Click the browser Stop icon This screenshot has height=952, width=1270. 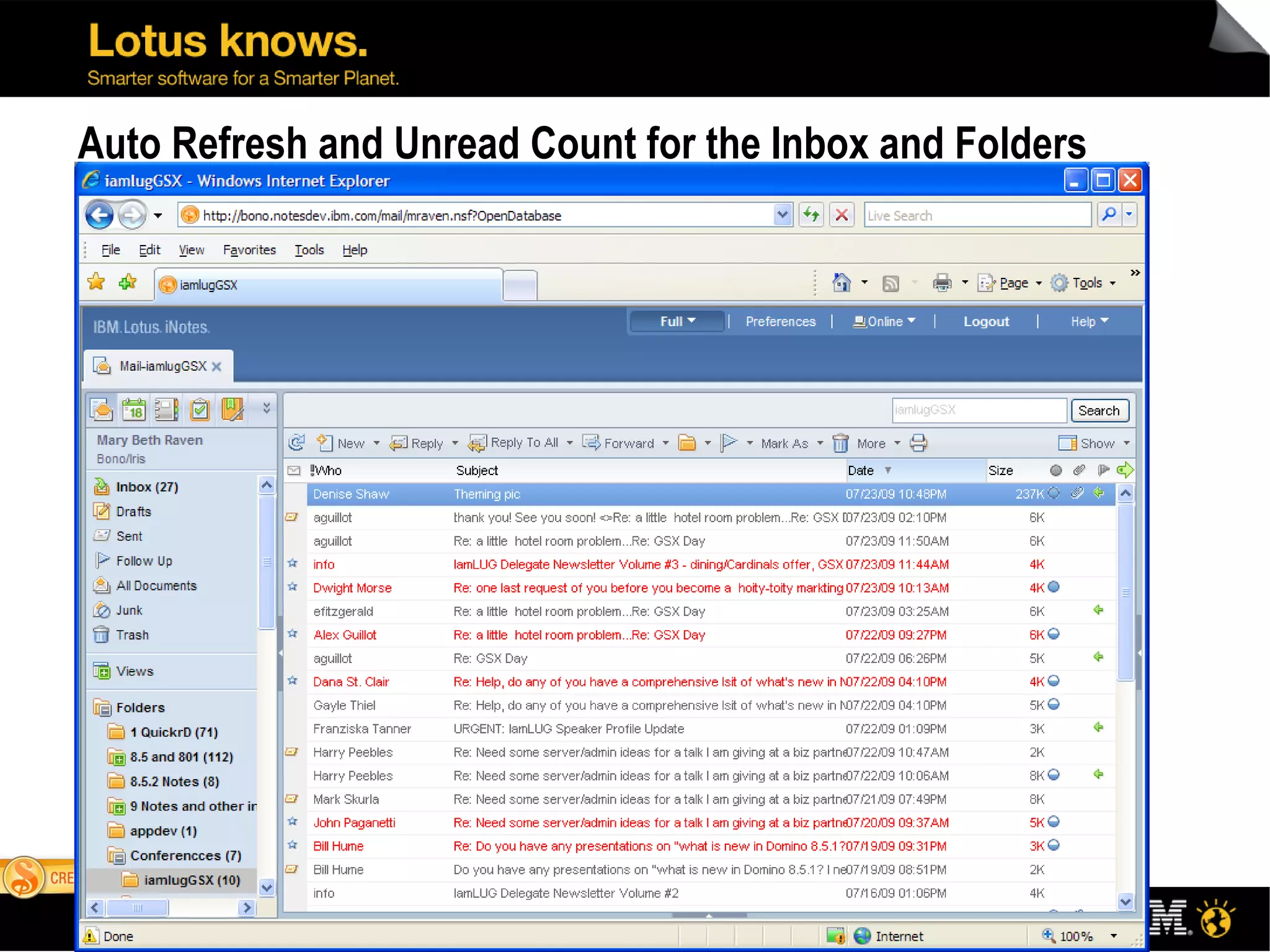tap(841, 215)
